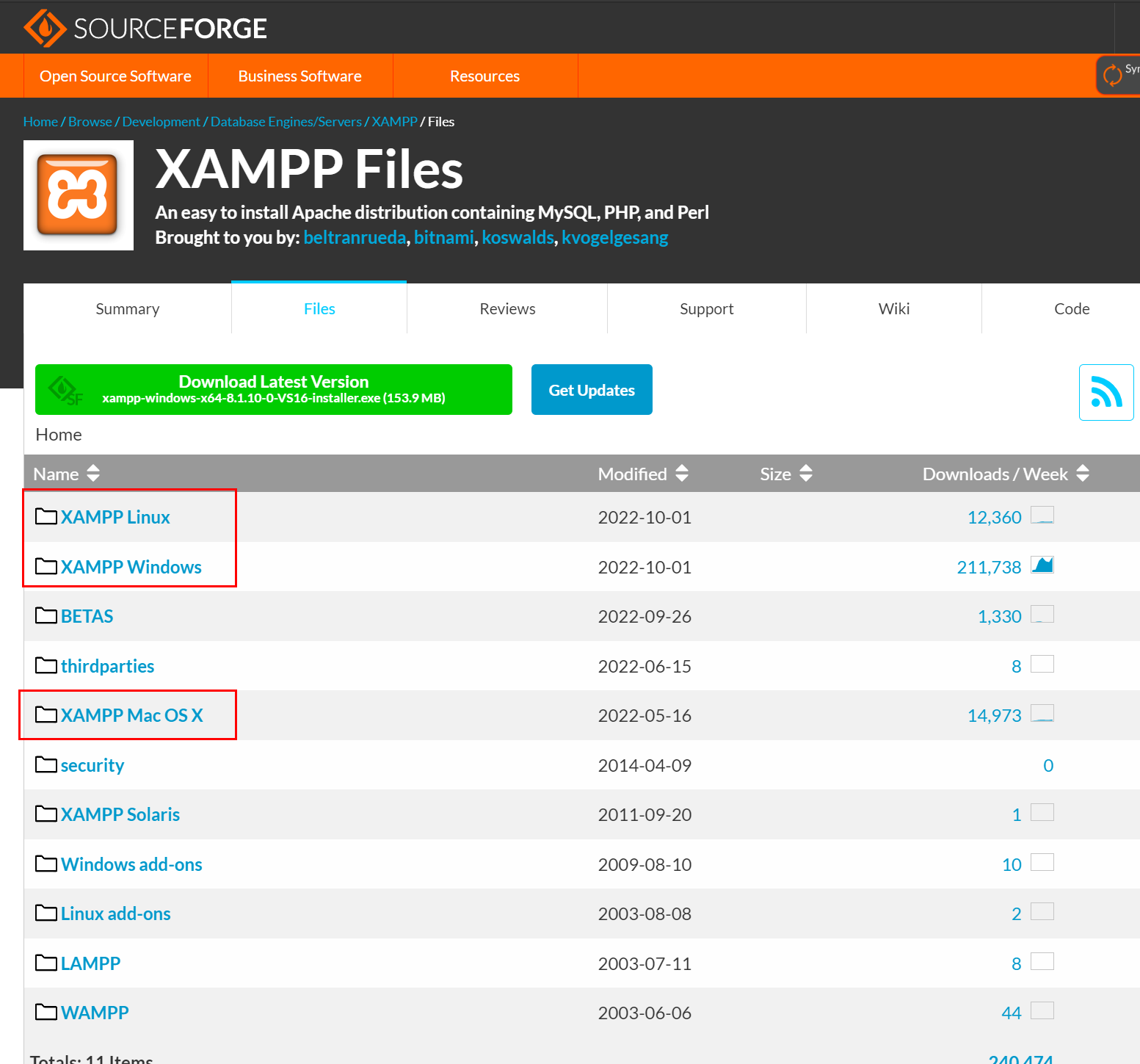This screenshot has width=1140, height=1064.
Task: Visit kvogelgesang profile link
Action: [615, 237]
